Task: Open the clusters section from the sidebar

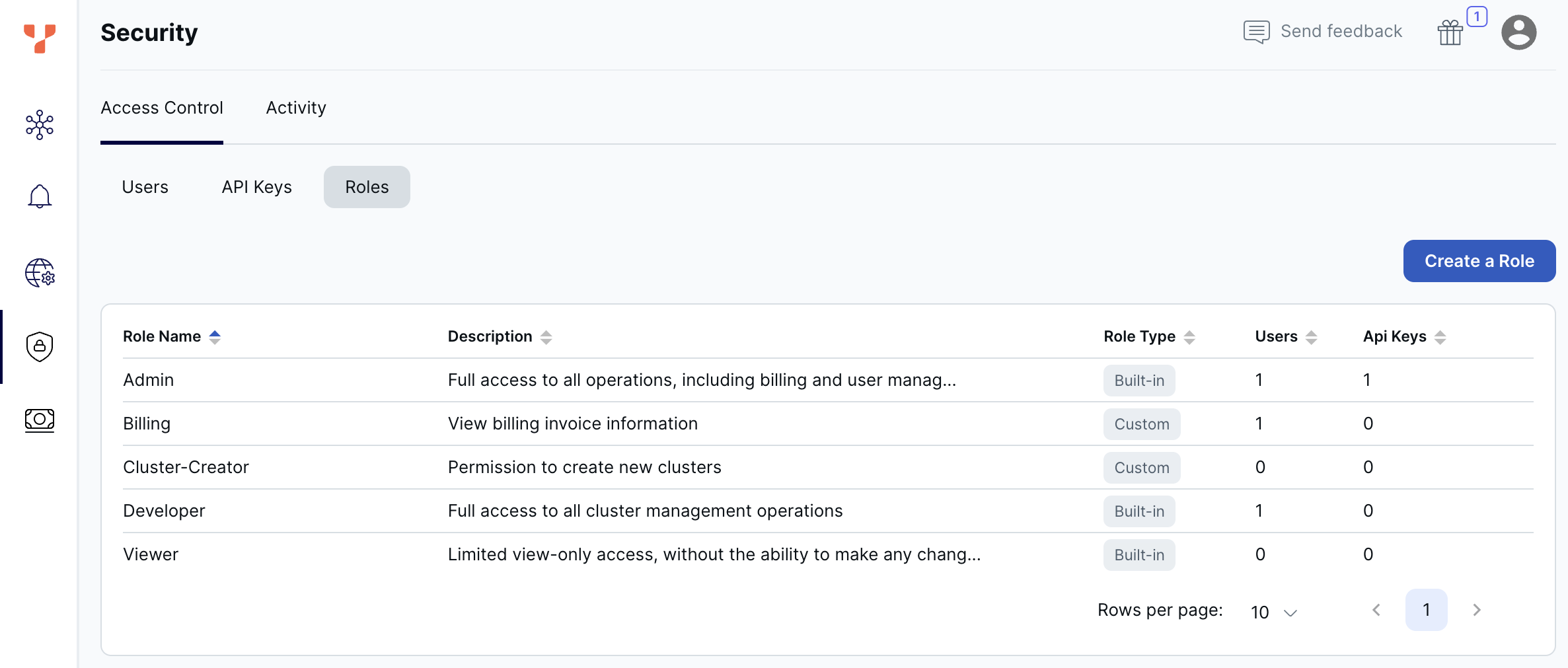Action: pyautogui.click(x=40, y=124)
